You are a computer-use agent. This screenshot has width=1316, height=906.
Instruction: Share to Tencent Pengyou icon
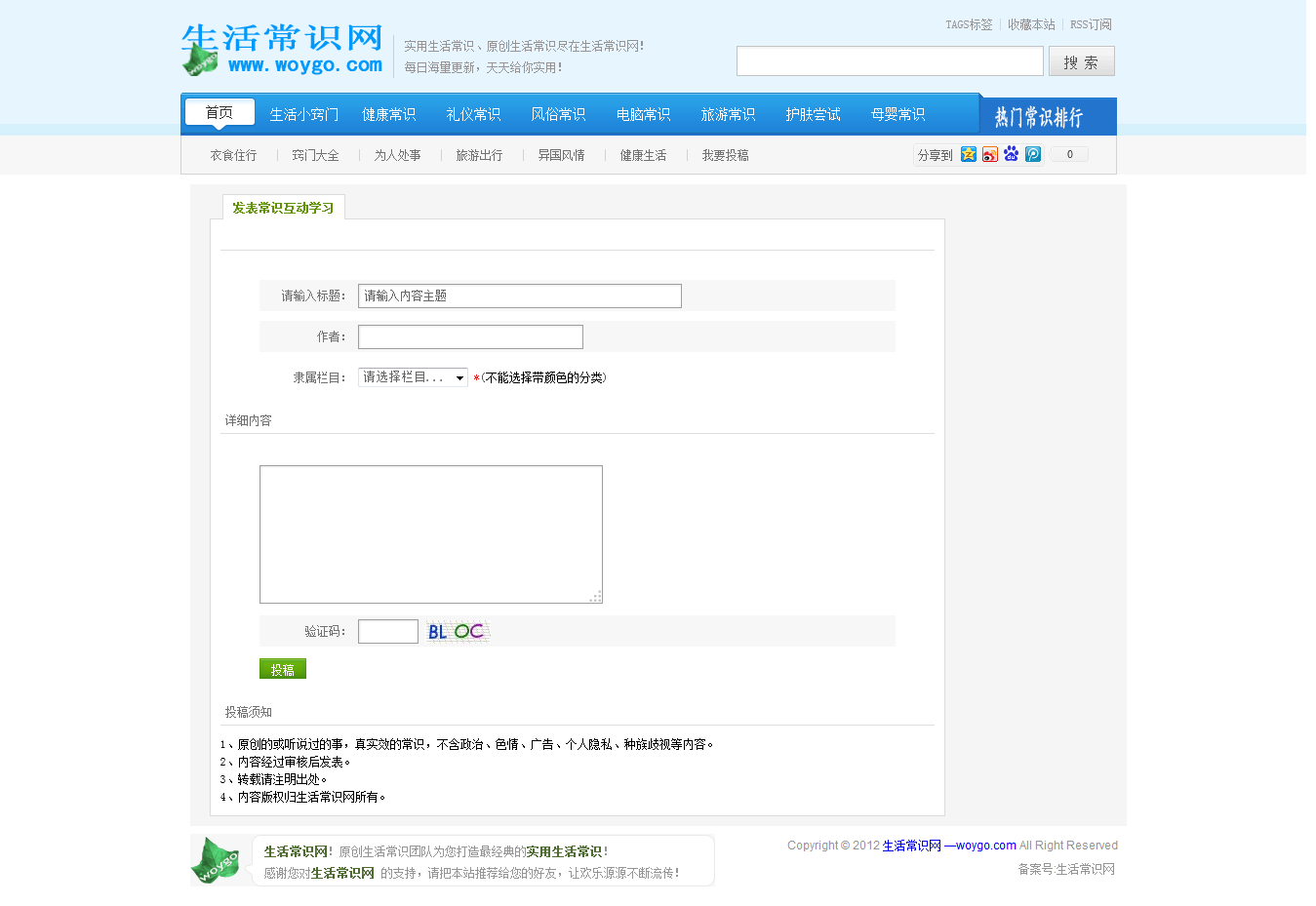tap(1033, 154)
